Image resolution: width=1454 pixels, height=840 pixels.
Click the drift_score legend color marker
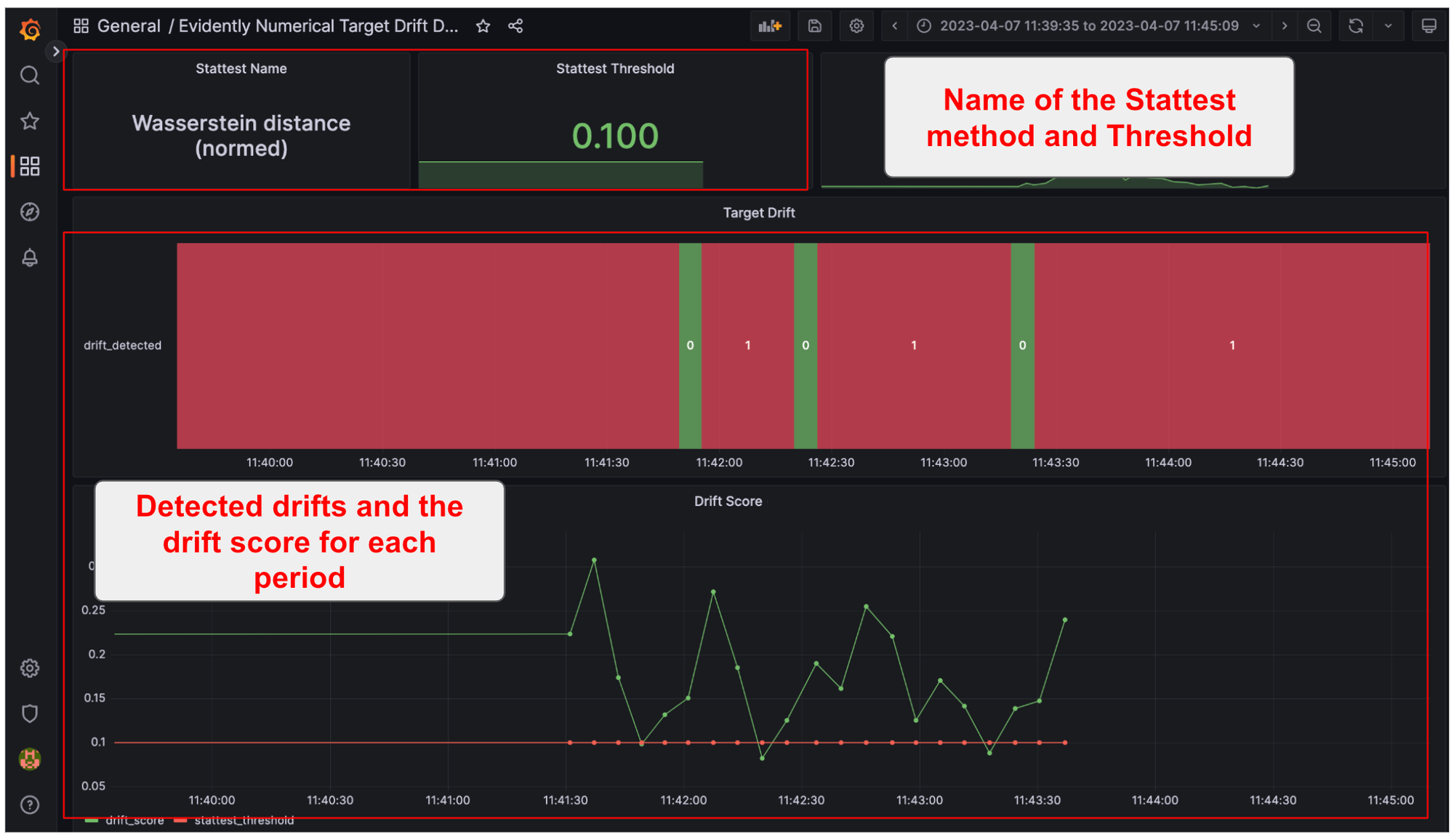[x=93, y=820]
